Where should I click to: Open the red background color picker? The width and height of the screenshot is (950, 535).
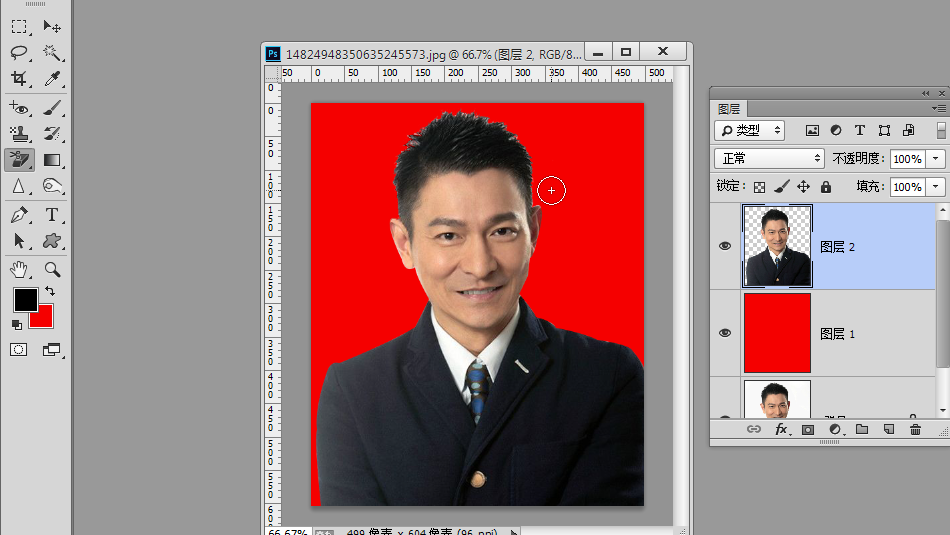tap(45, 320)
